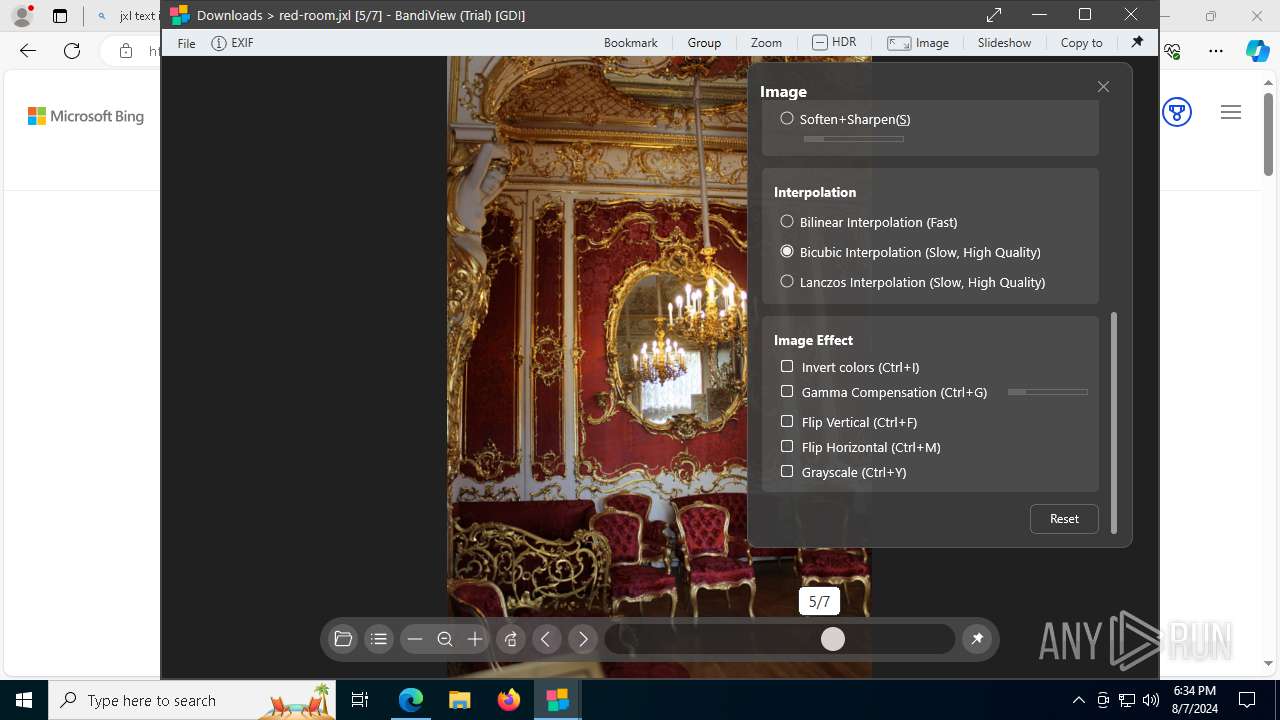Image resolution: width=1280 pixels, height=720 pixels.
Task: Zoom in using the plus icon
Action: click(x=475, y=639)
